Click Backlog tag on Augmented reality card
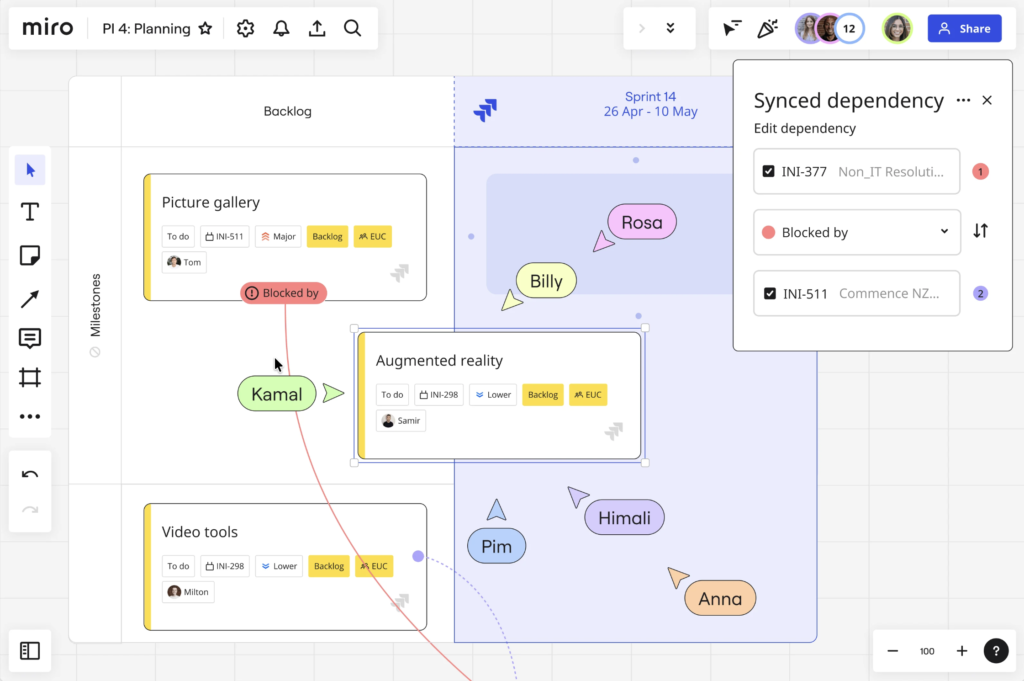Viewport: 1024px width, 681px height. pyautogui.click(x=543, y=394)
